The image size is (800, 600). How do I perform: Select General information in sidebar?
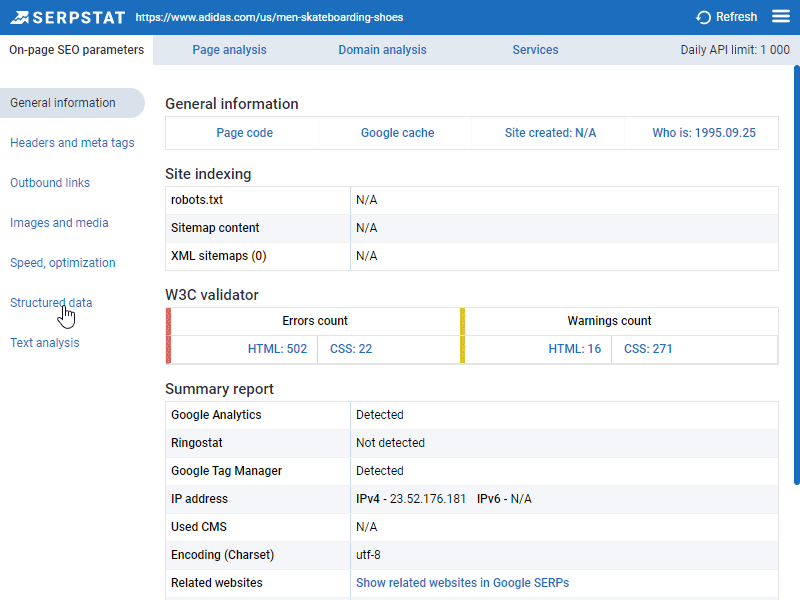tap(72, 103)
